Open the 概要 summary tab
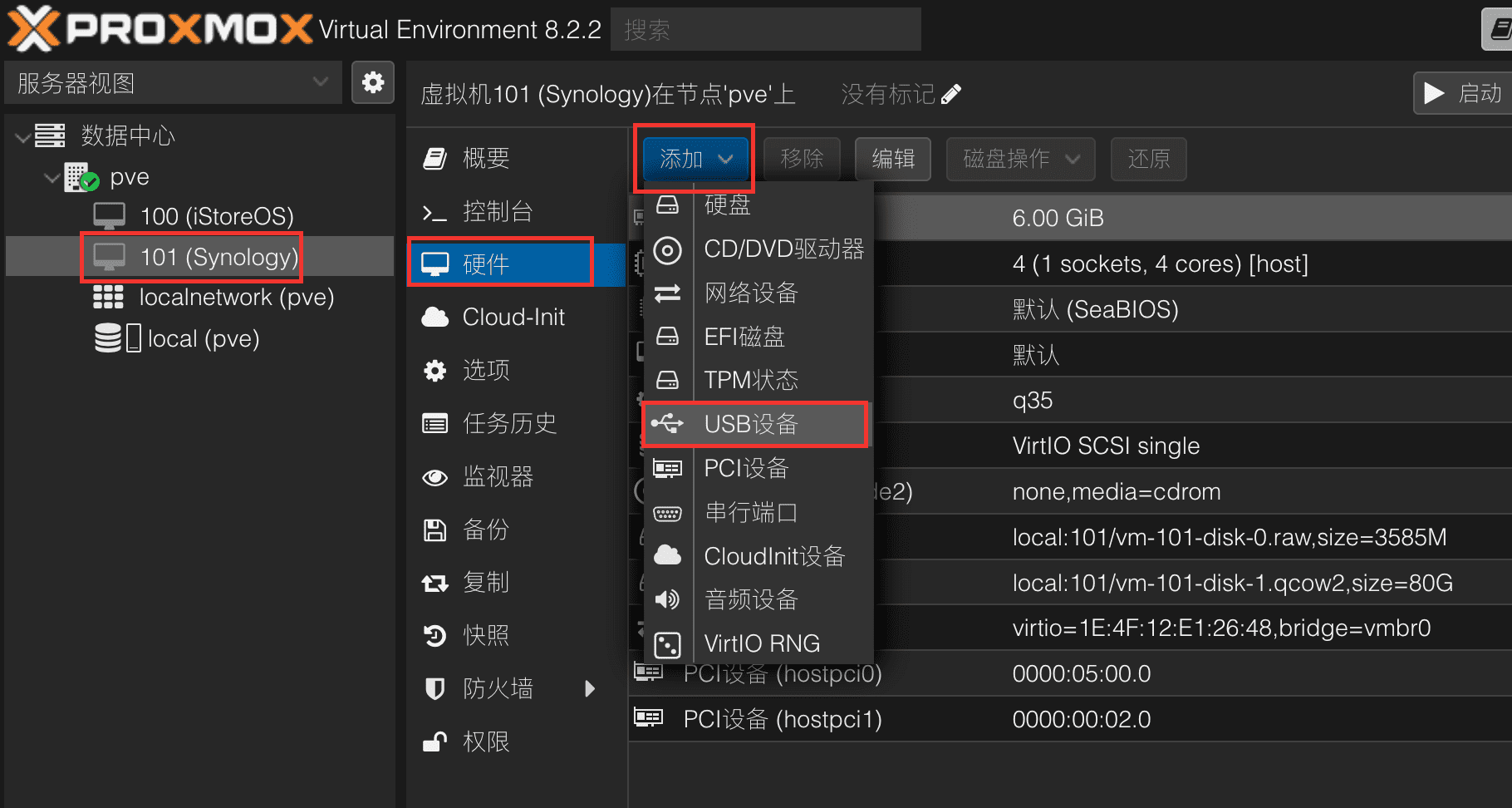1512x808 pixels. click(517, 158)
